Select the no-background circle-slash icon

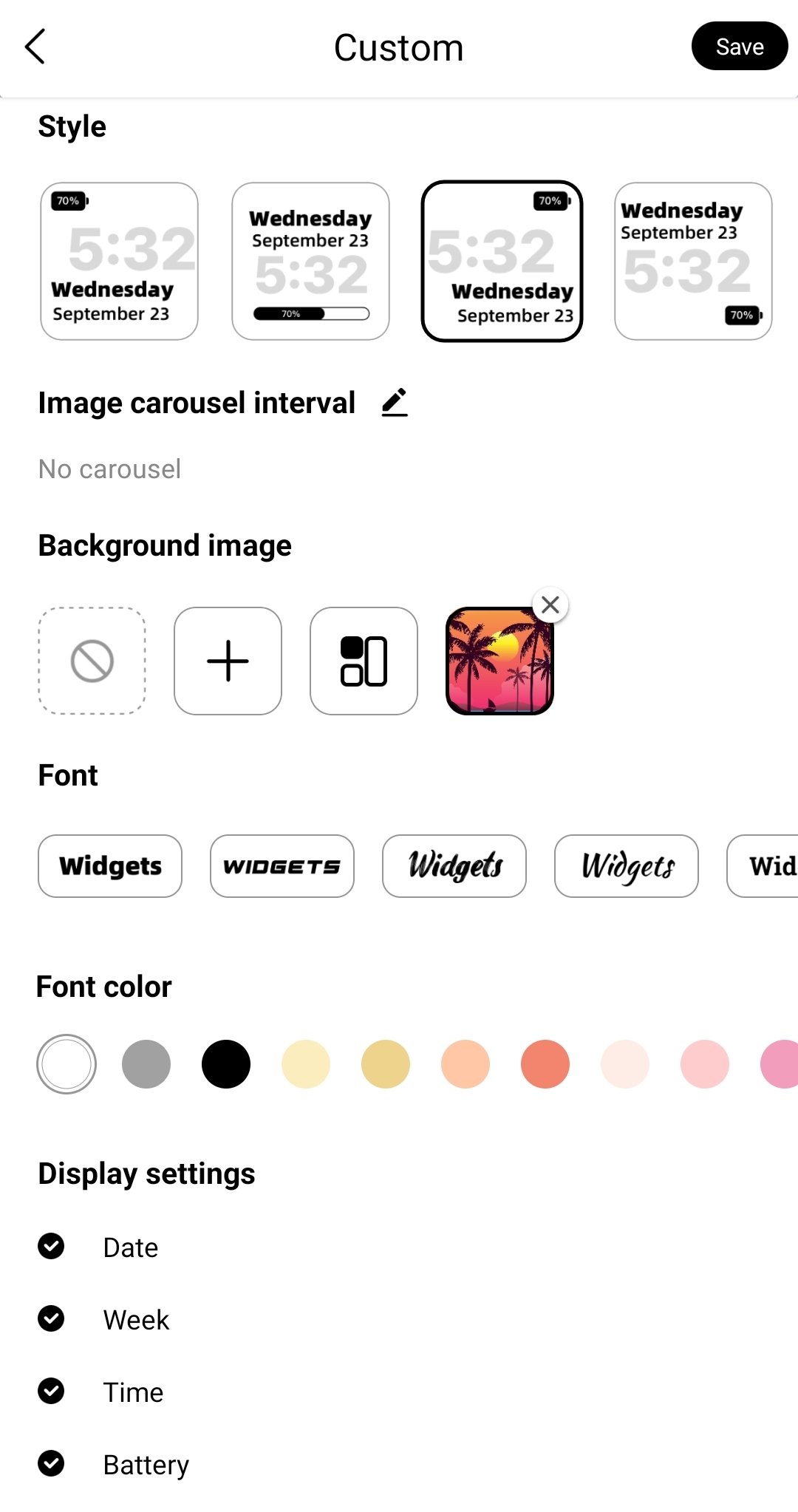(x=92, y=661)
